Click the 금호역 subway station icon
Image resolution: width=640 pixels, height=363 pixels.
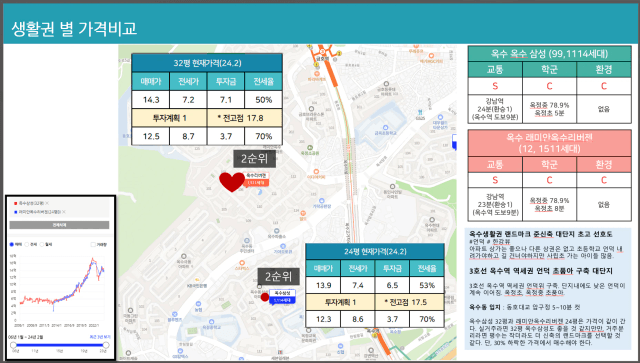tap(322, 51)
